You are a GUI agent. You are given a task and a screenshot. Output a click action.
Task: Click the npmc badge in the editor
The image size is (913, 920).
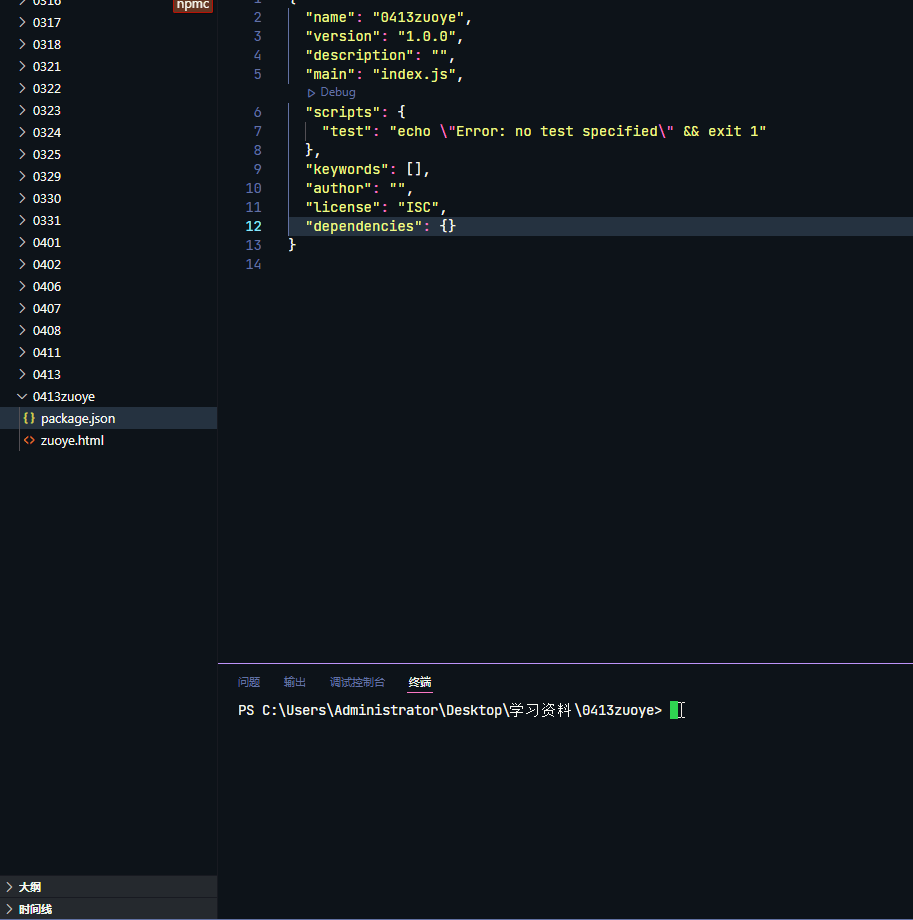(x=192, y=6)
